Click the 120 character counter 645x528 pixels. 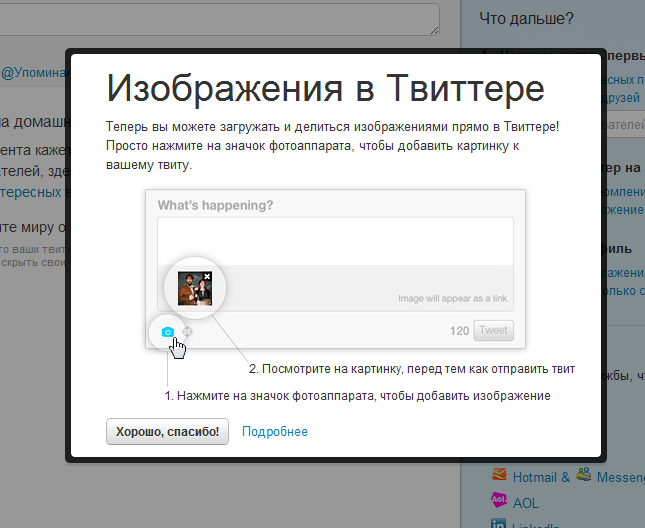pos(459,331)
